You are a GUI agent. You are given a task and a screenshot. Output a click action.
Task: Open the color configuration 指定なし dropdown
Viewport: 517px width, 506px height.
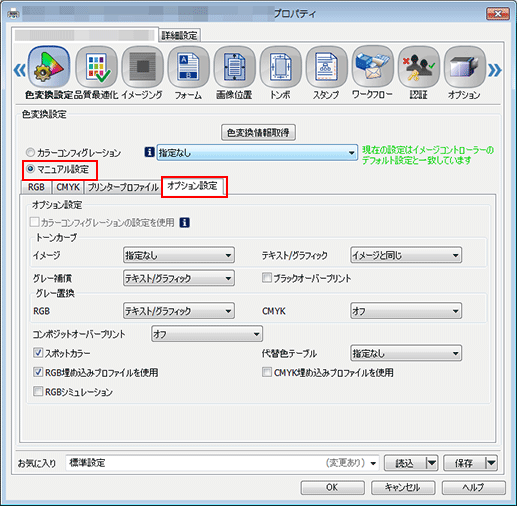[257, 153]
